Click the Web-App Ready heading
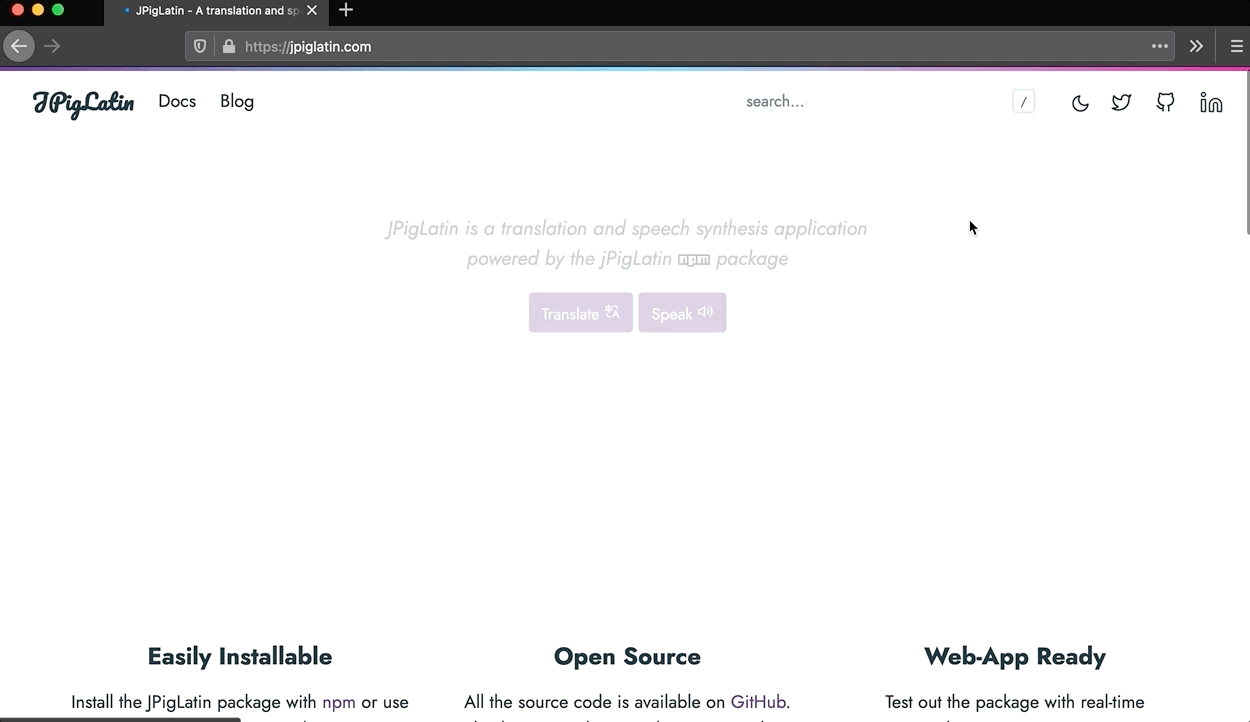This screenshot has height=722, width=1250. click(x=1015, y=657)
